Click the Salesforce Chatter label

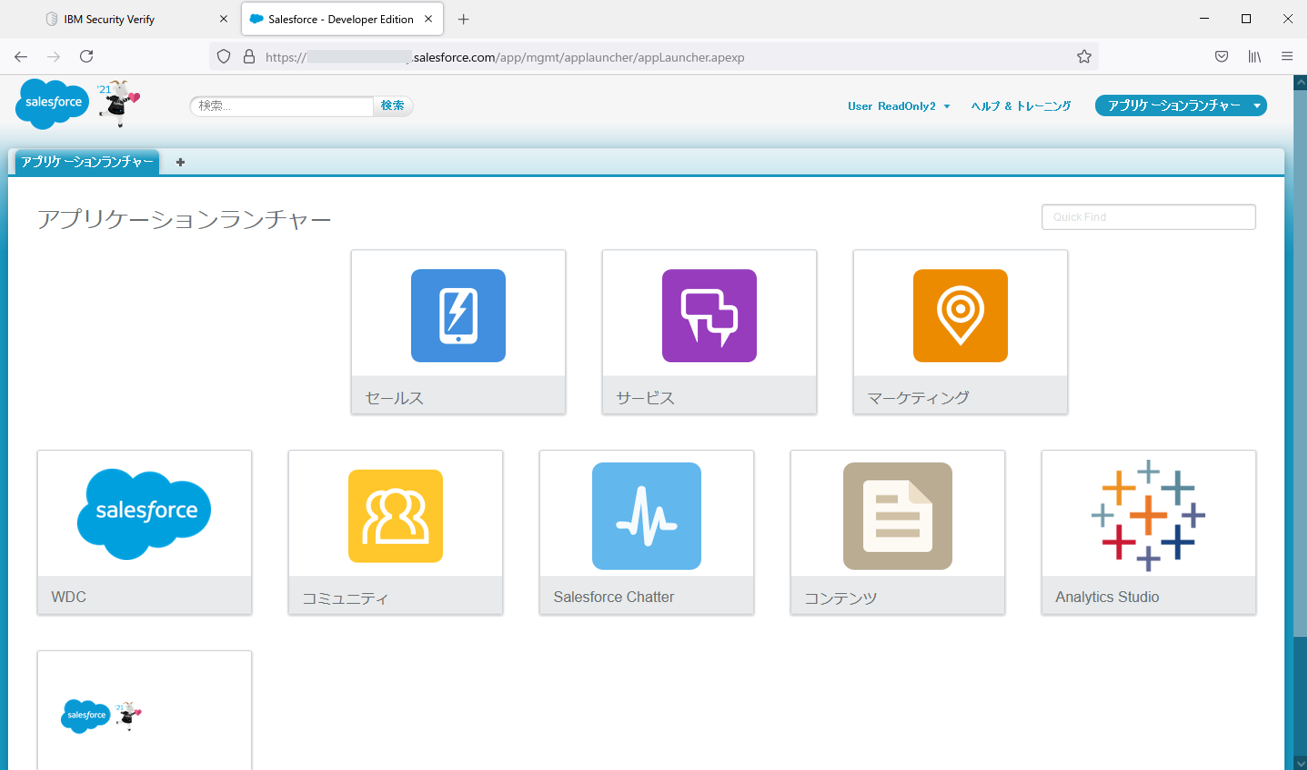click(614, 597)
